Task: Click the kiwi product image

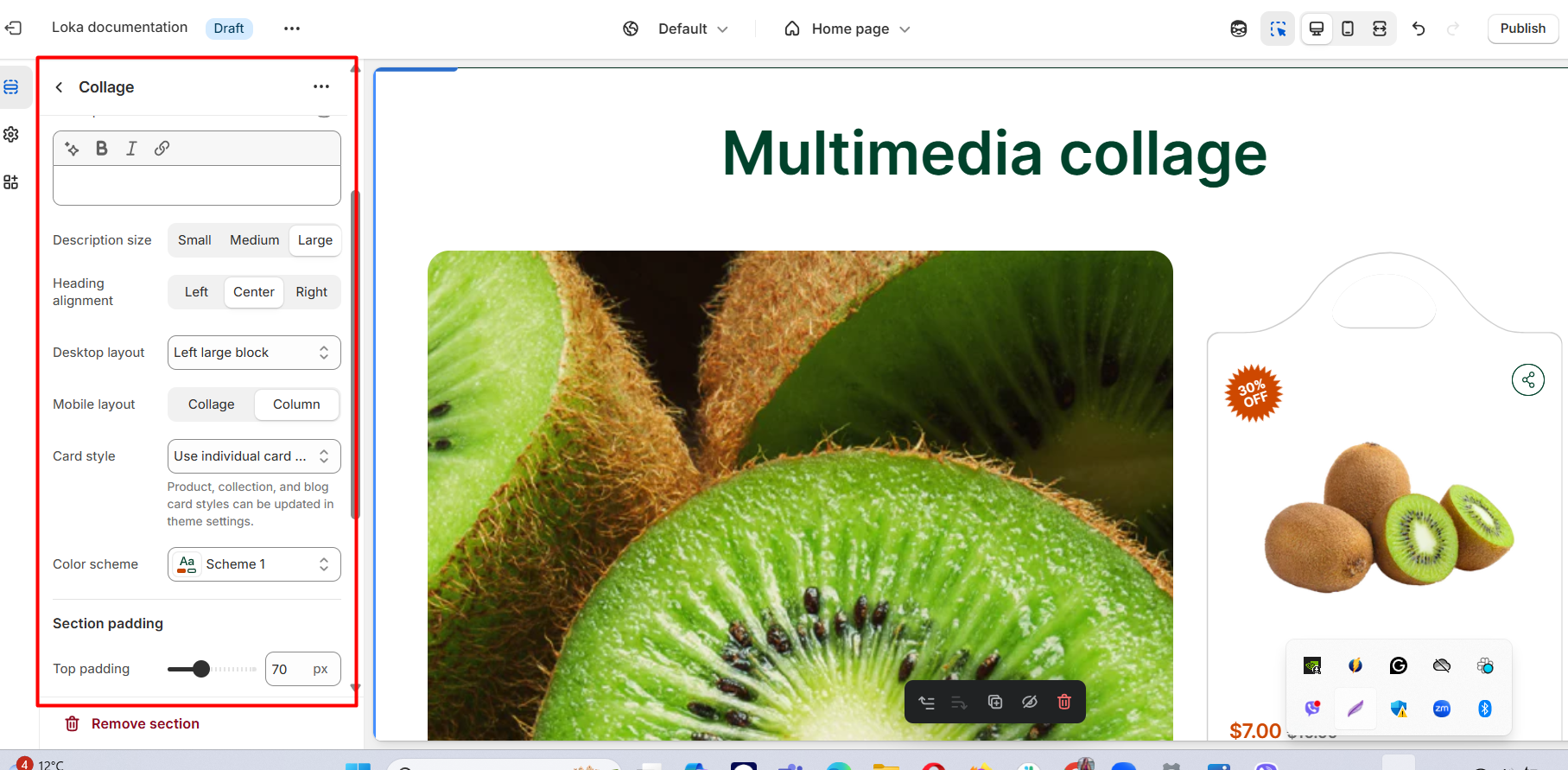Action: coord(1389,517)
